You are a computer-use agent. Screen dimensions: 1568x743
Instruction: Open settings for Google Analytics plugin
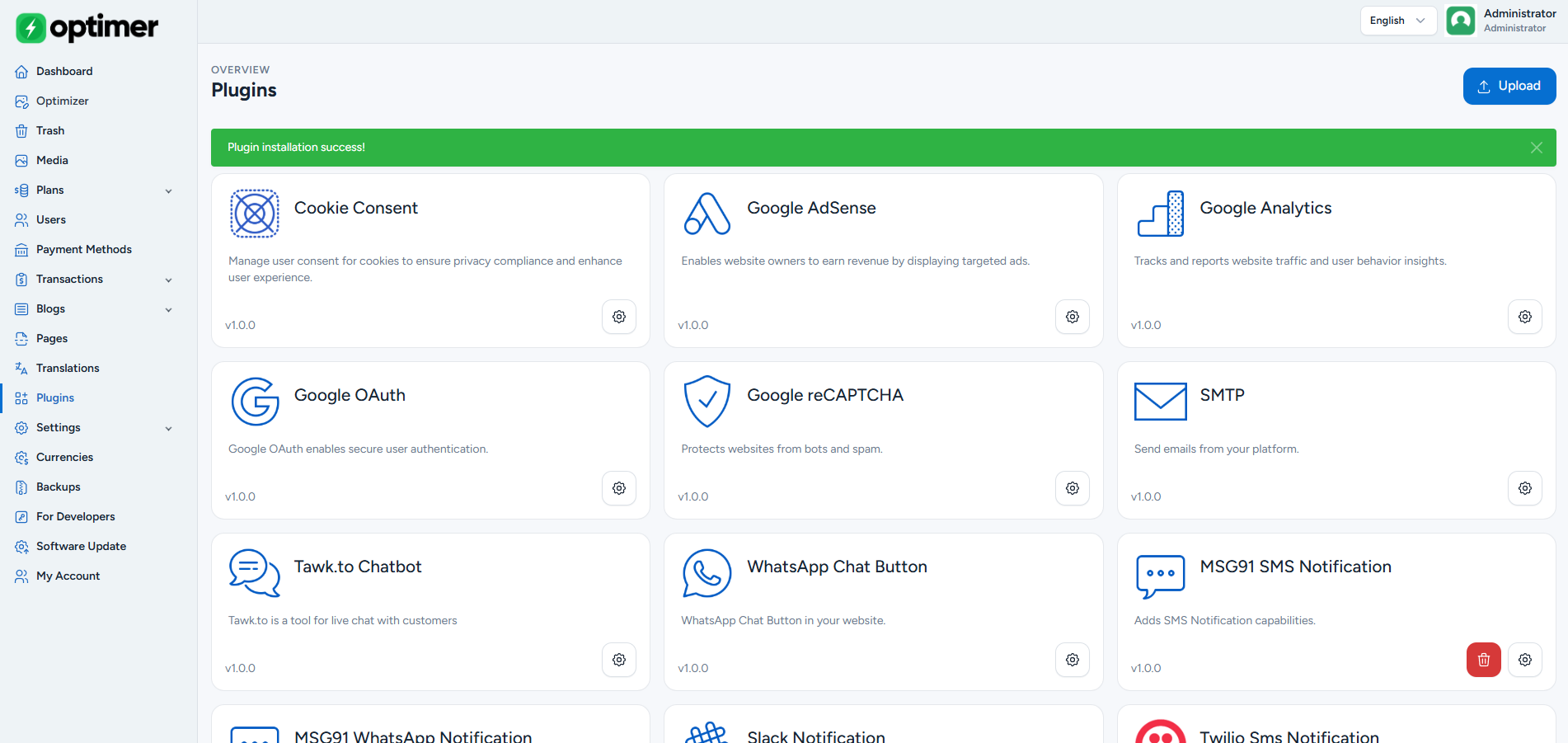(1525, 317)
